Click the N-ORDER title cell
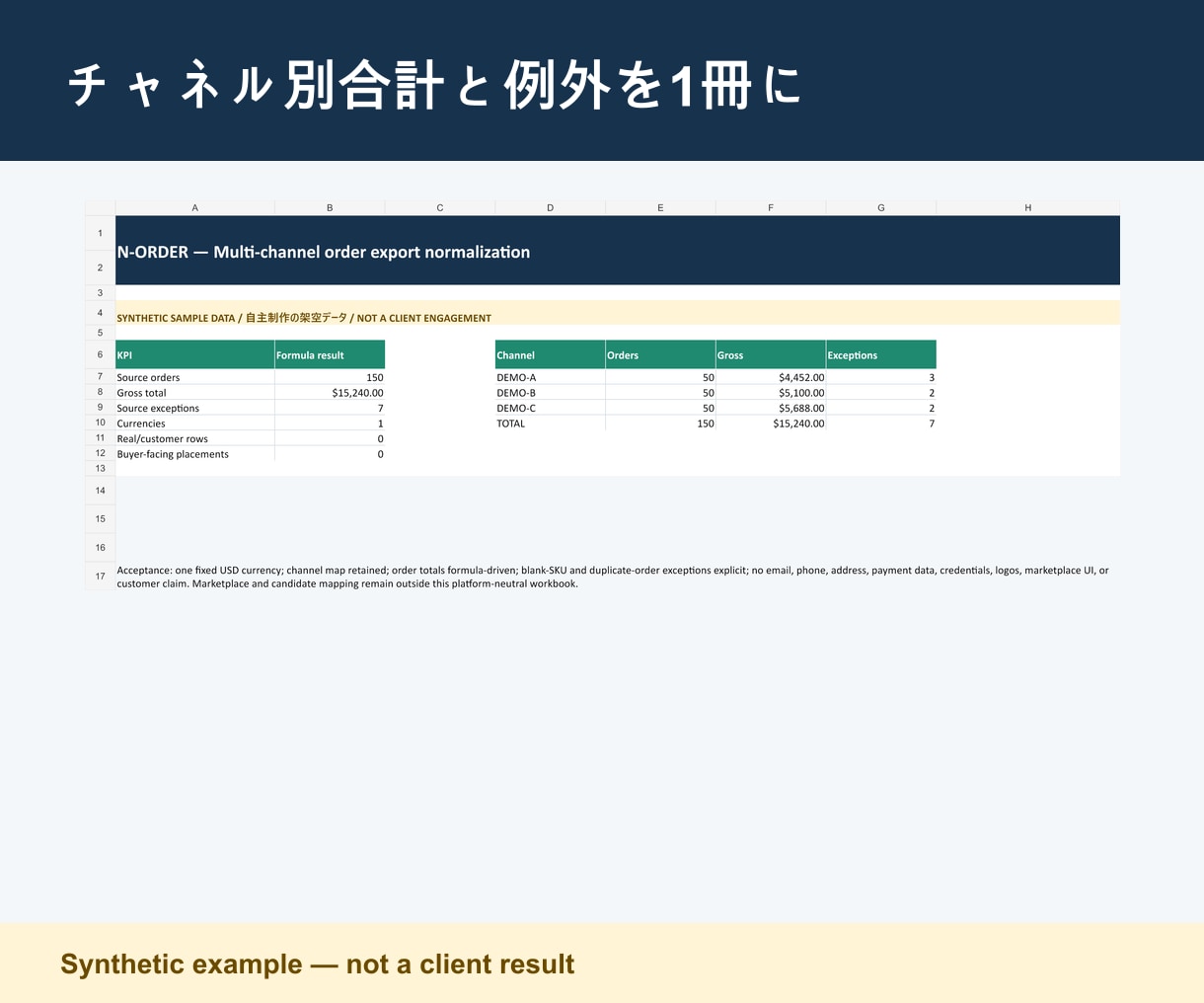Viewport: 1204px width, 1003px height. click(618, 251)
